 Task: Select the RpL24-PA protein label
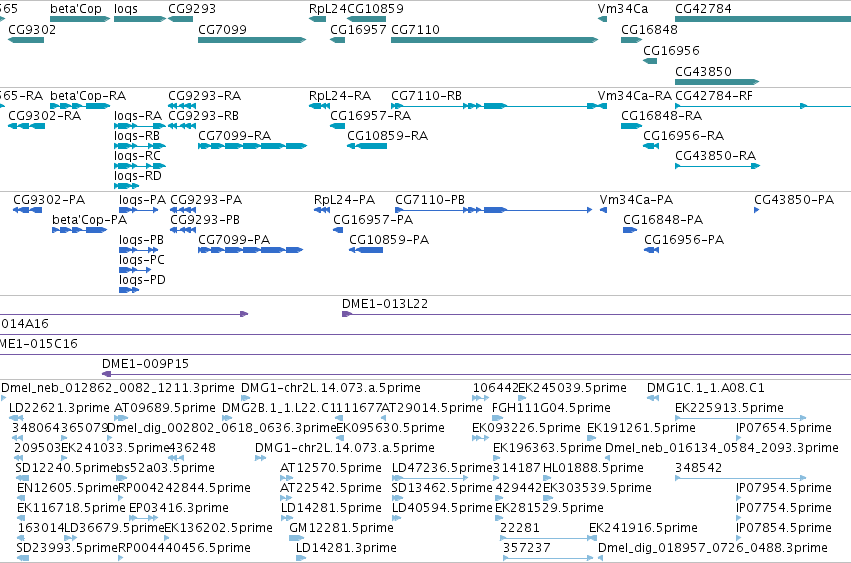point(344,200)
